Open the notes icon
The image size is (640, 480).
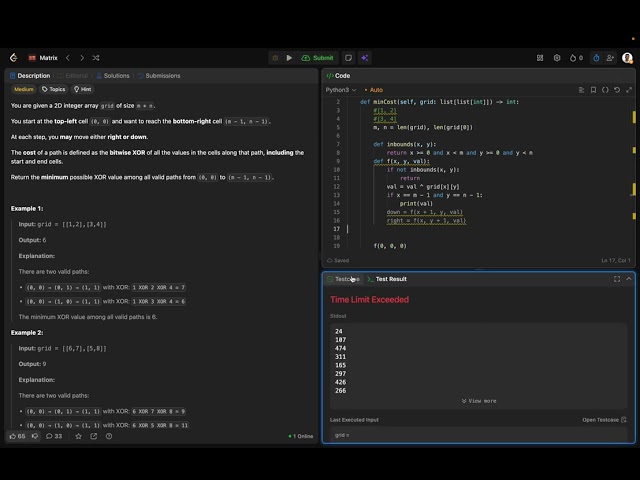pos(348,58)
